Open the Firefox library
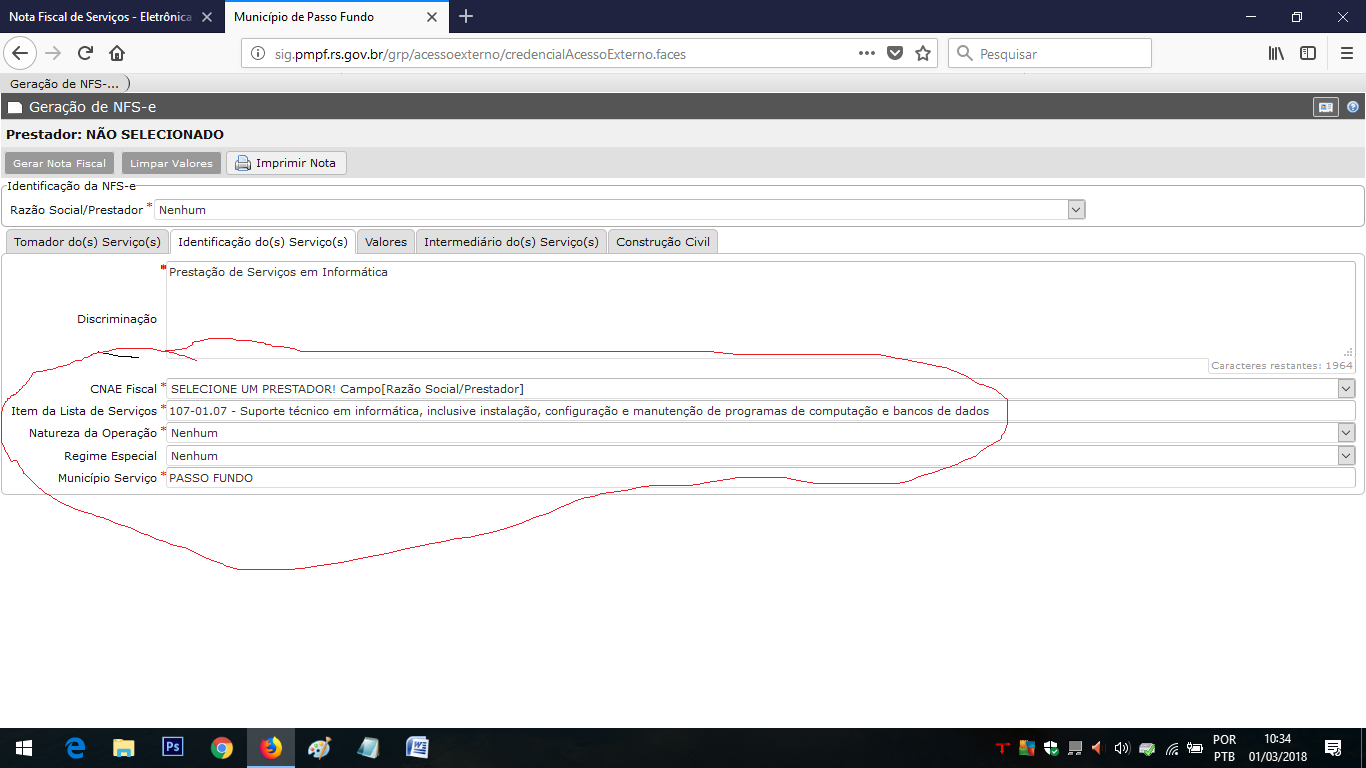 [x=1276, y=53]
